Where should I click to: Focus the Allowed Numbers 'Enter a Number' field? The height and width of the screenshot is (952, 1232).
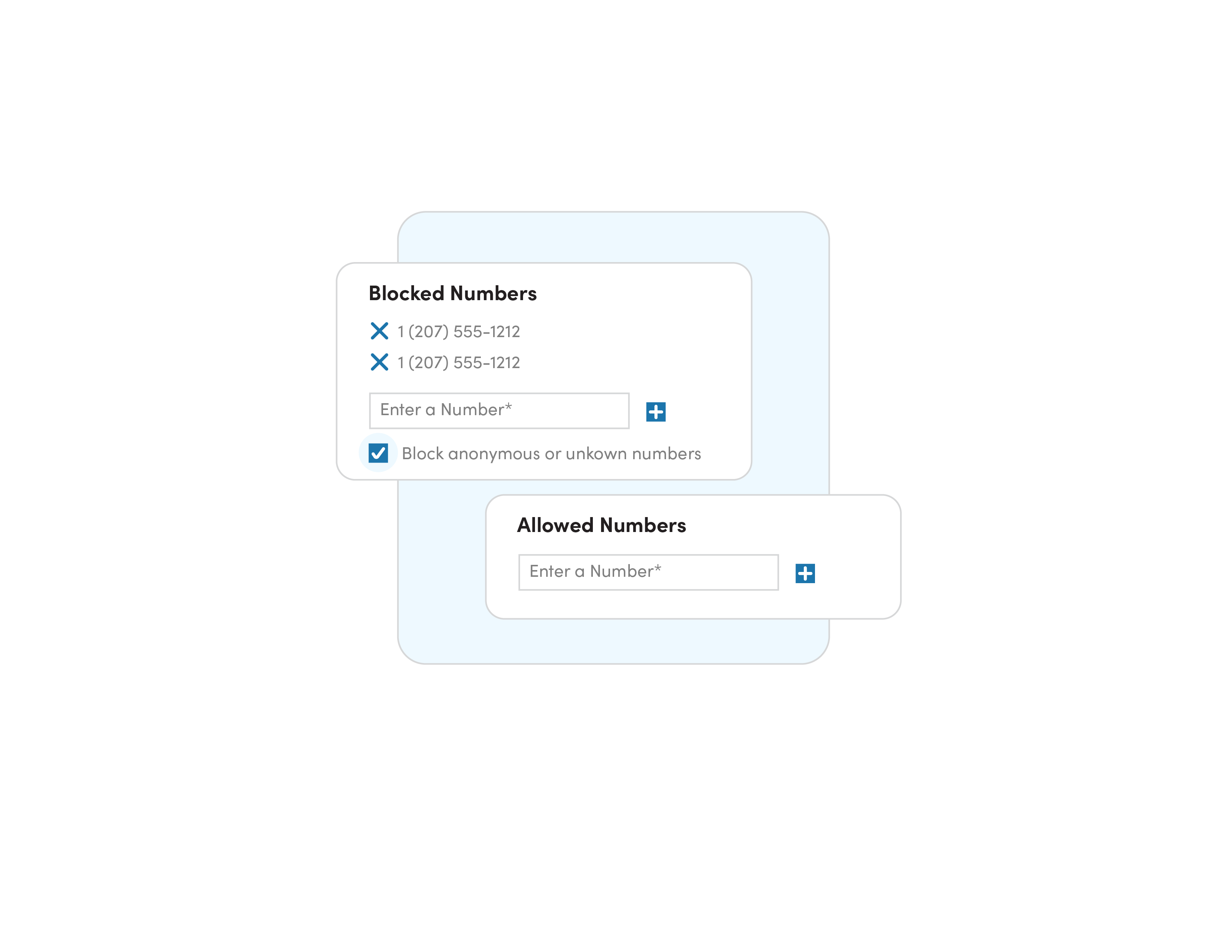(x=649, y=572)
